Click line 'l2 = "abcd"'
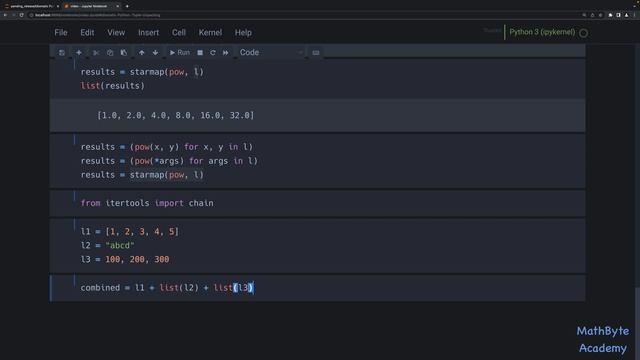The height and width of the screenshot is (360, 640). [107, 246]
